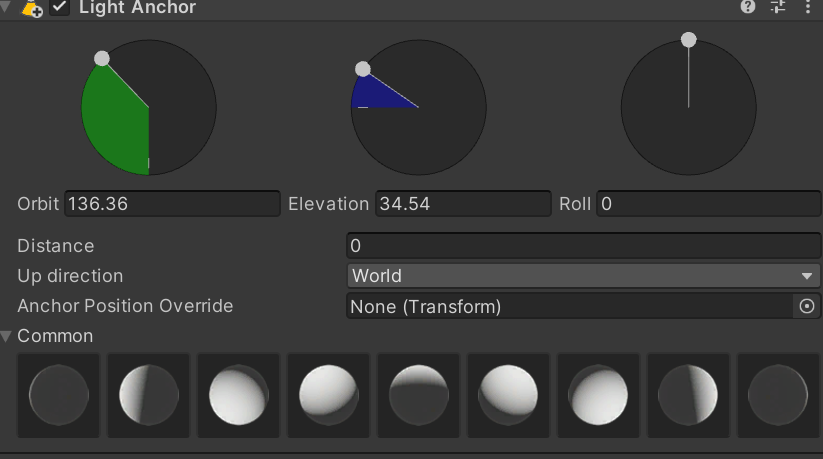Click the Light Anchor component icon
823x459 pixels.
tap(32, 8)
